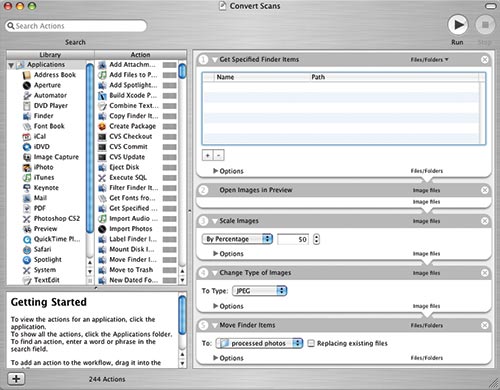This screenshot has width=500, height=390.
Task: Select iDVD in the Library list
Action: [x=42, y=147]
